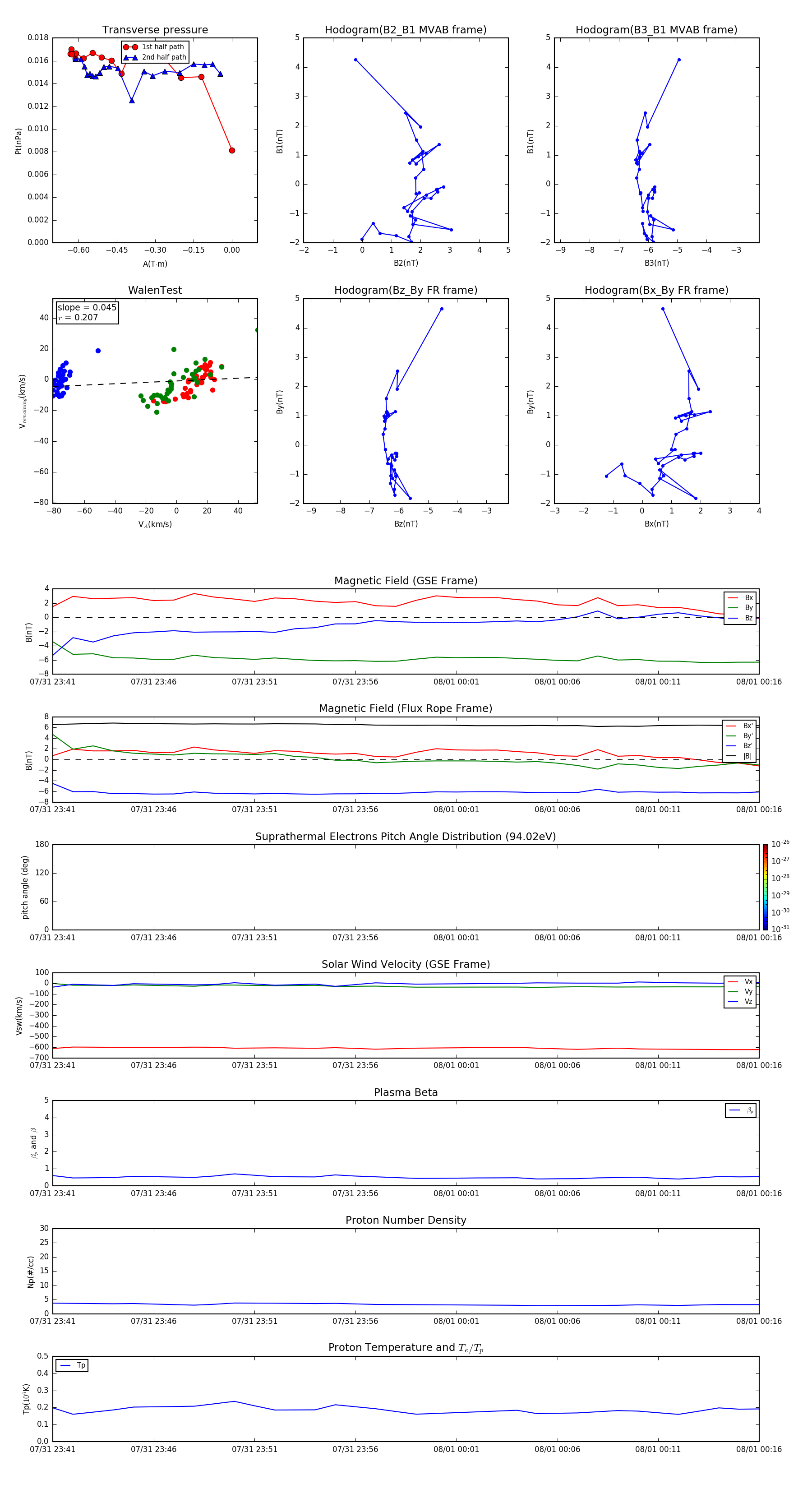This screenshot has width=812, height=1489.
Task: Click the 'Vy' legend entry
Action: [740, 992]
